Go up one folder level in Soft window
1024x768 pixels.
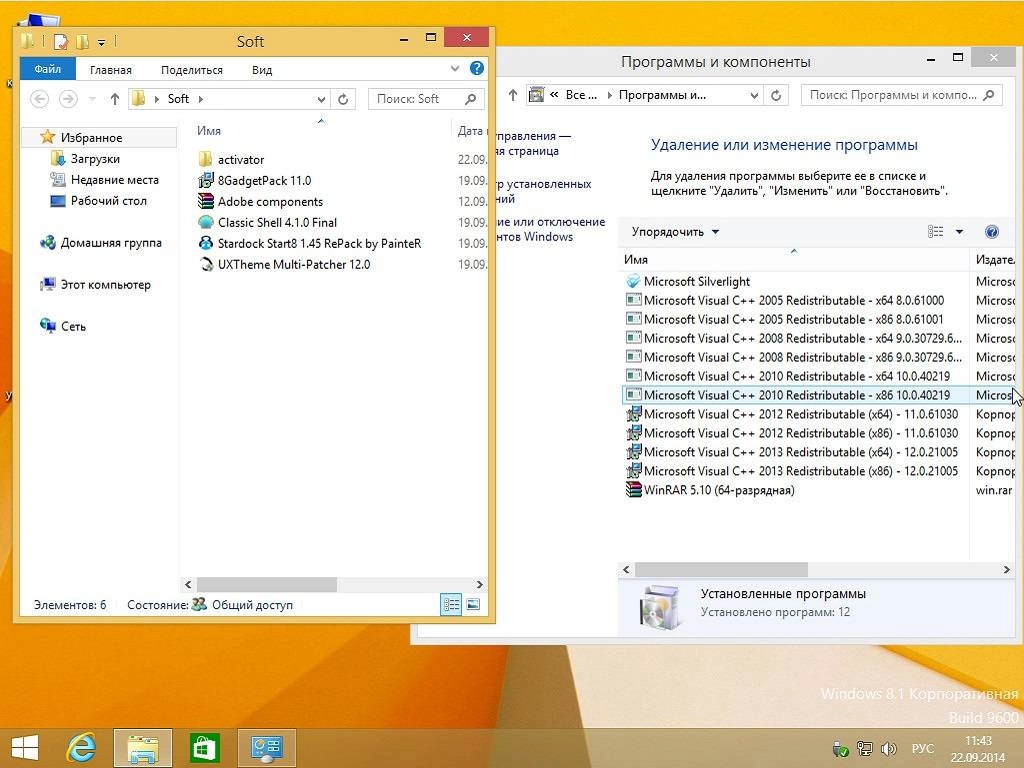115,99
